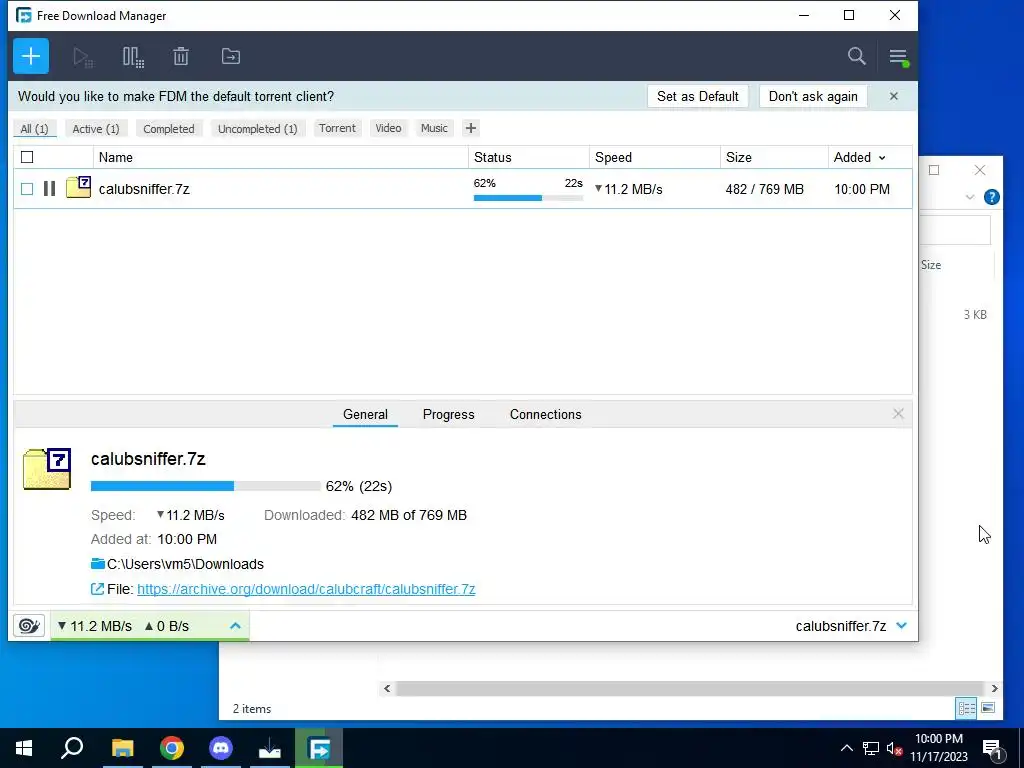The image size is (1024, 768).
Task: Click Free Download Manager taskbar icon
Action: pos(319,748)
